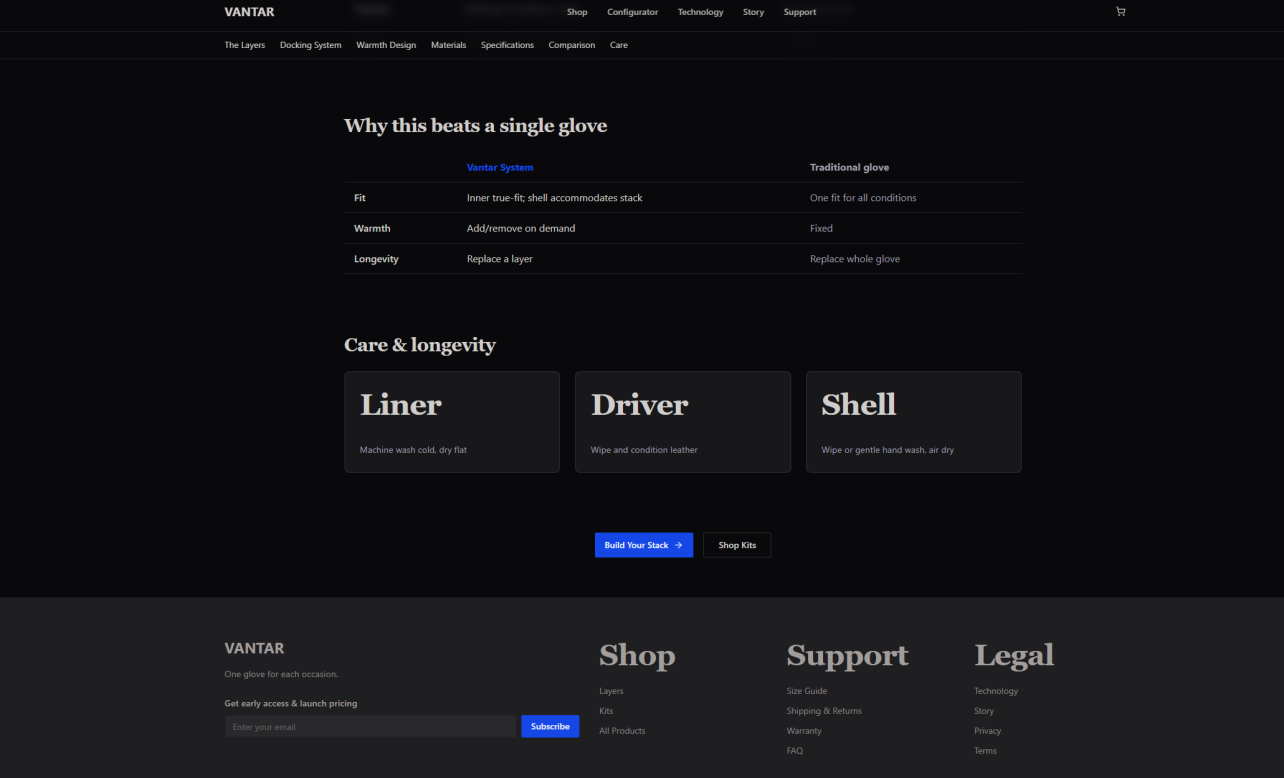
Task: Select the Driver care card
Action: 683,422
